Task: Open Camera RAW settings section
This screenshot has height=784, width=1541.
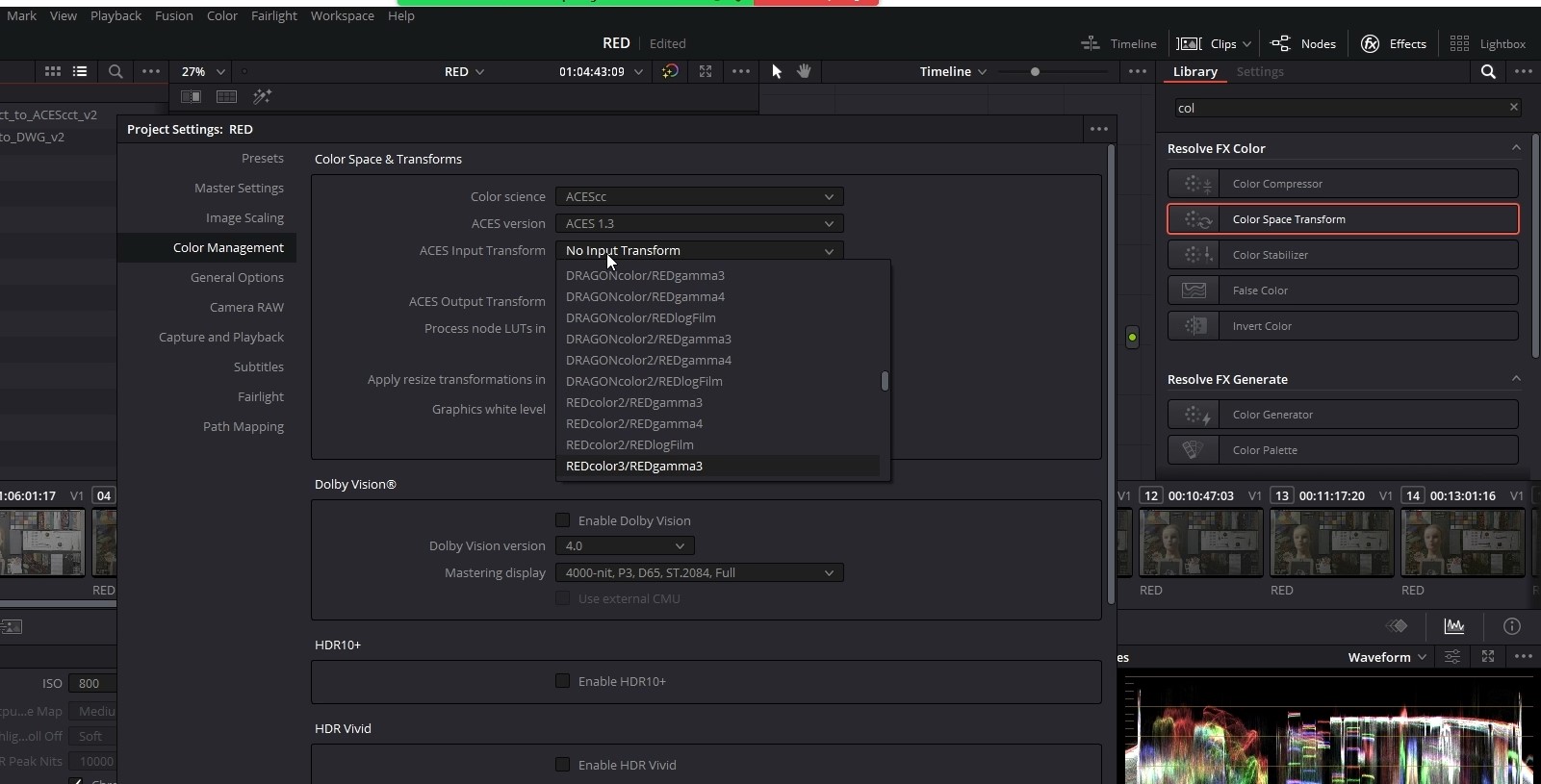Action: click(246, 307)
